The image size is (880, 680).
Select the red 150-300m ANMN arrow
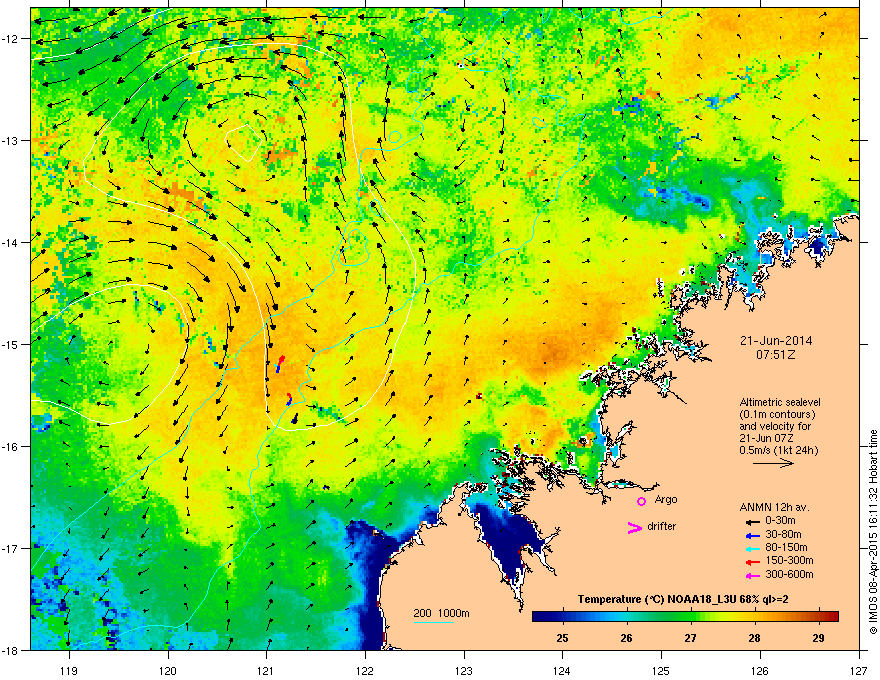tap(753, 561)
